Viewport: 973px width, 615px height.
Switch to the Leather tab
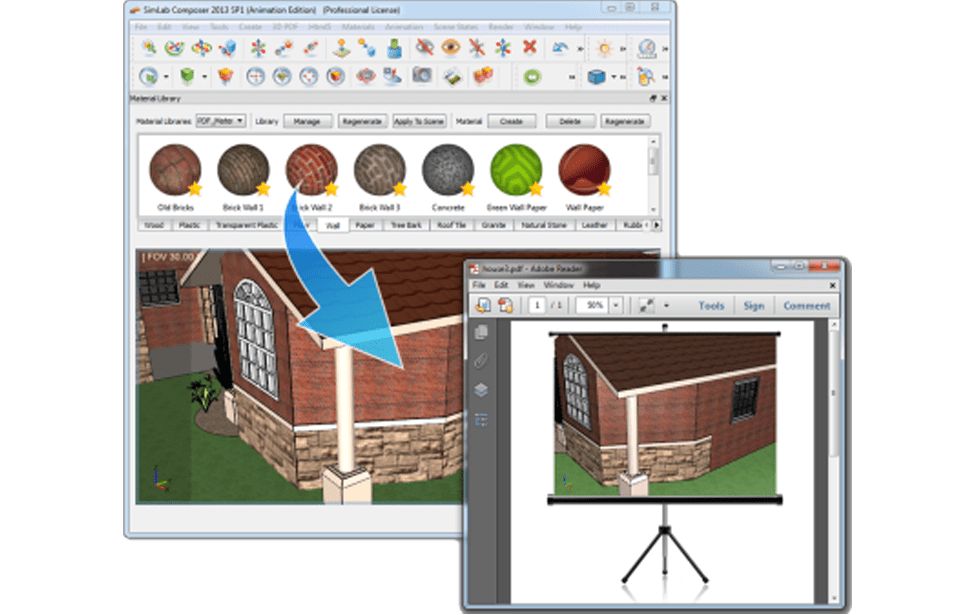tap(594, 225)
